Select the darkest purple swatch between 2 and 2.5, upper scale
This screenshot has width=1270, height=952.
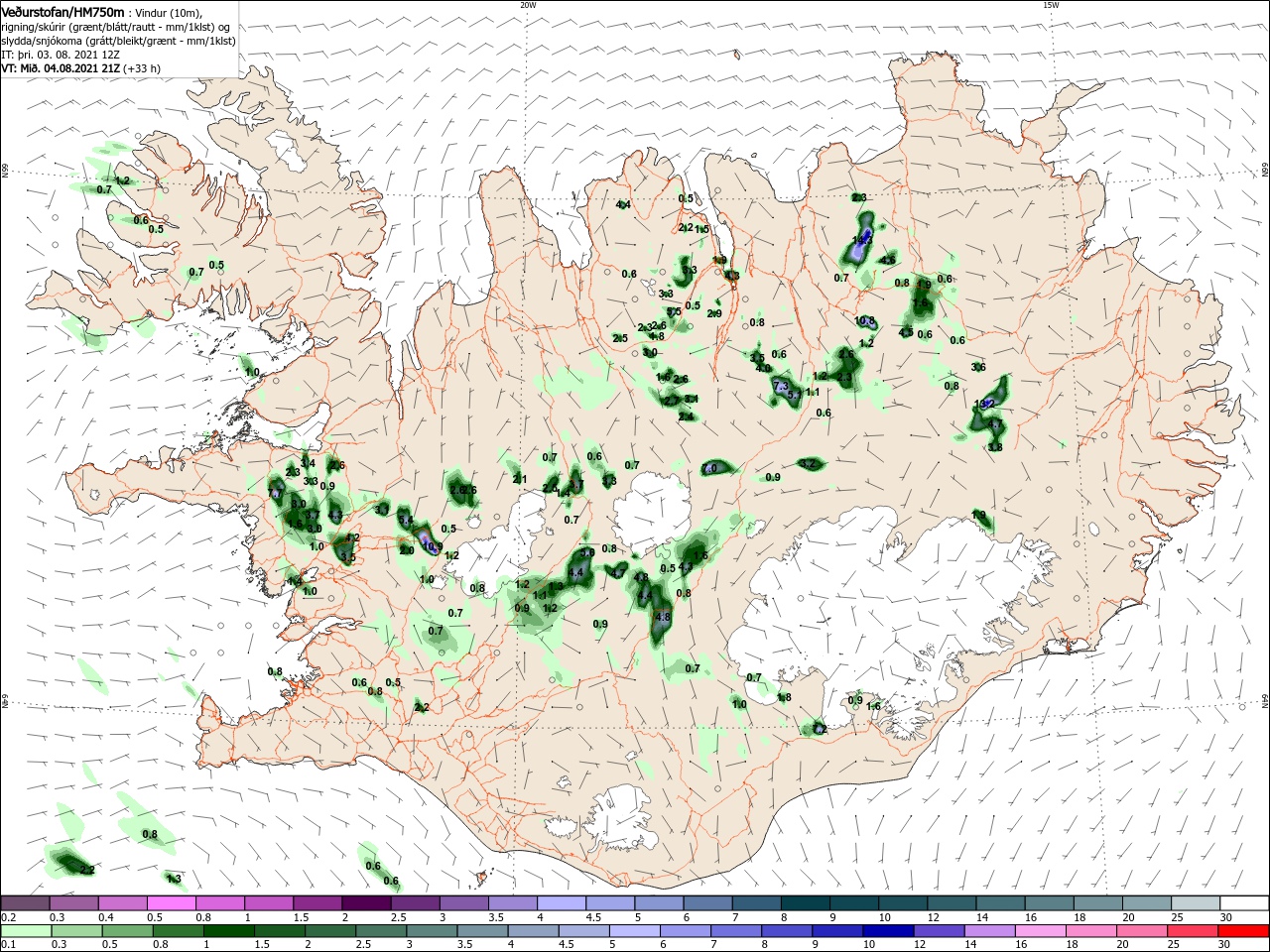(366, 903)
